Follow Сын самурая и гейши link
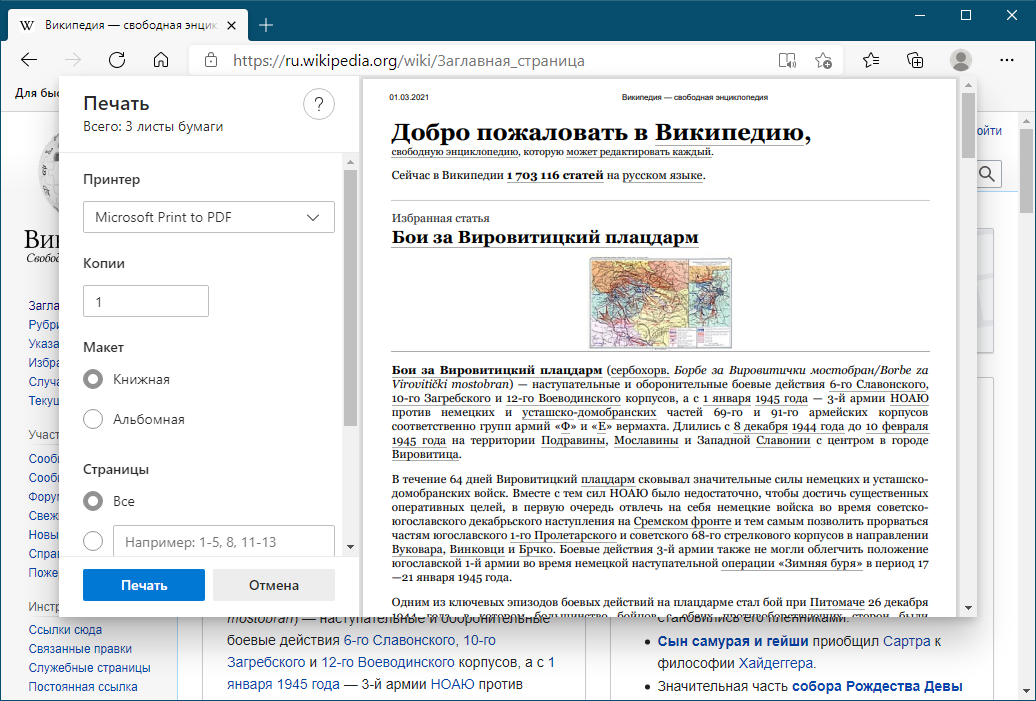The height and width of the screenshot is (701, 1036). pos(733,641)
